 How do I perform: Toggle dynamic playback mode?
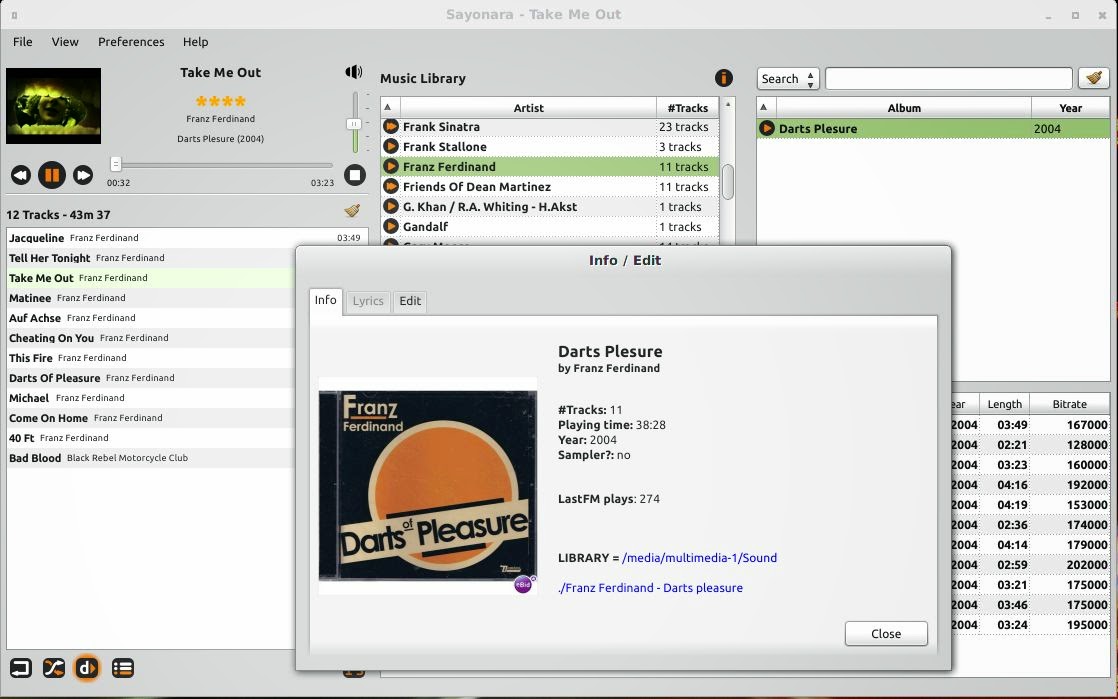(87, 668)
